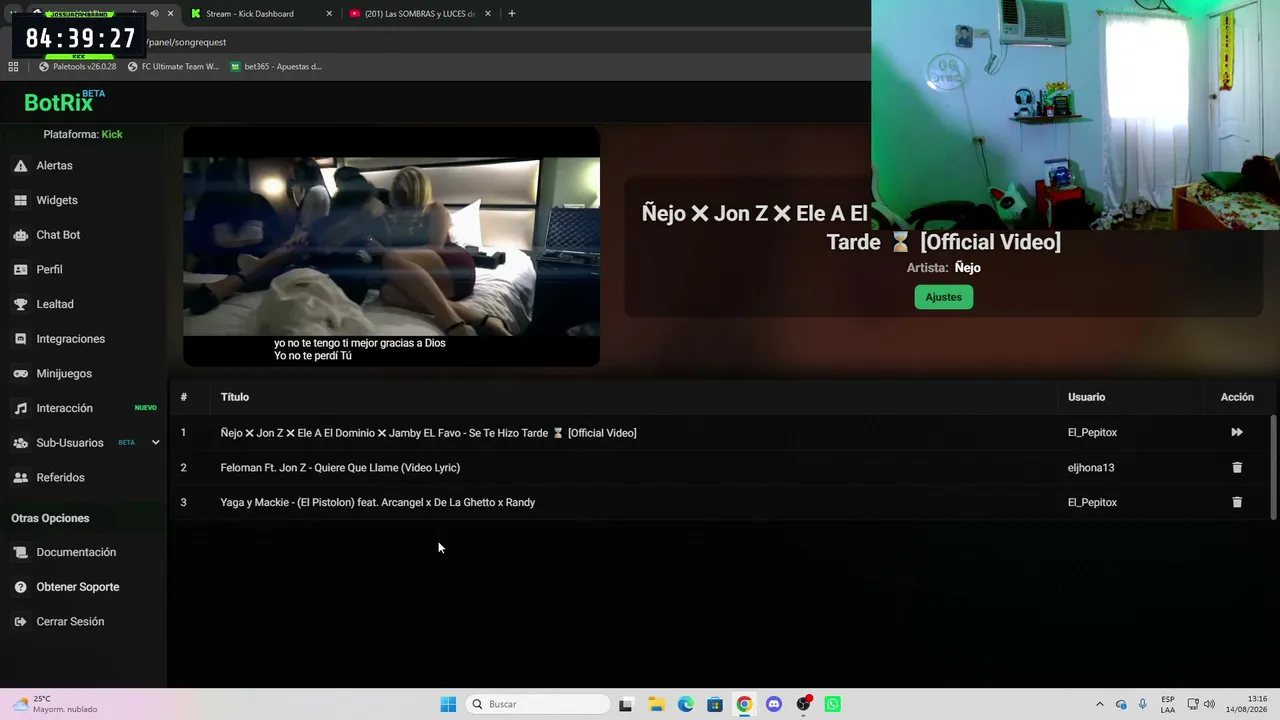
Task: Click the Minijuegos gamepad icon
Action: pos(20,374)
